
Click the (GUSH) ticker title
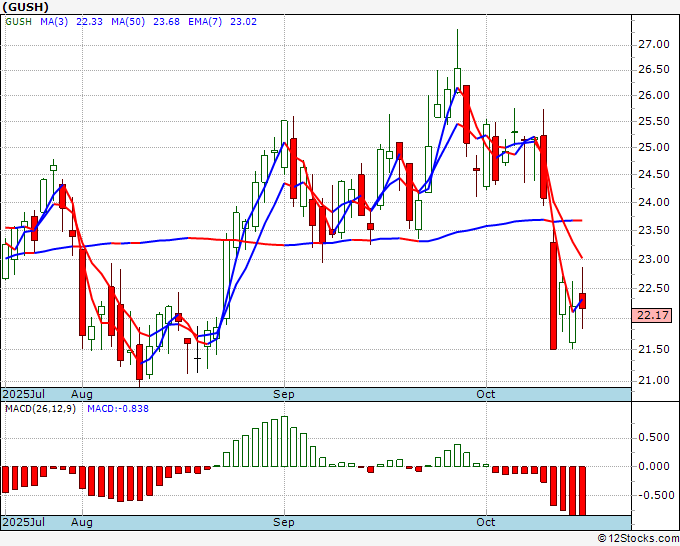pyautogui.click(x=27, y=8)
